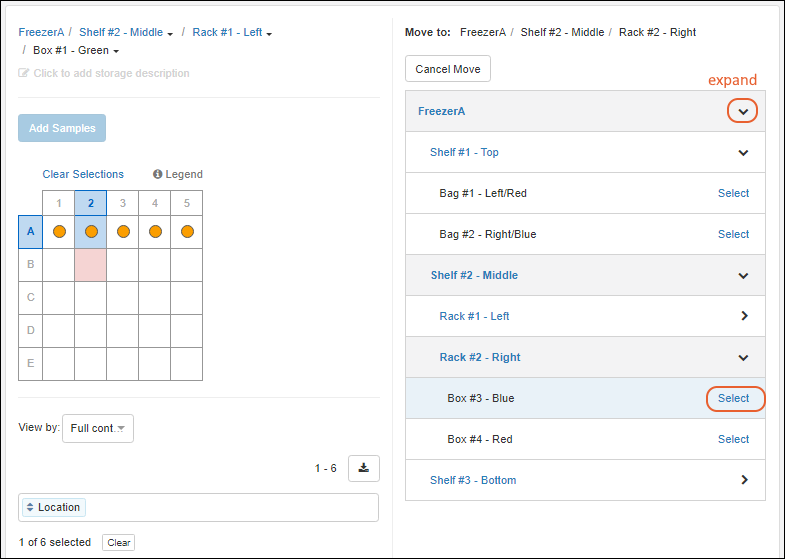
Task: Toggle row A header selection
Action: [x=31, y=232]
